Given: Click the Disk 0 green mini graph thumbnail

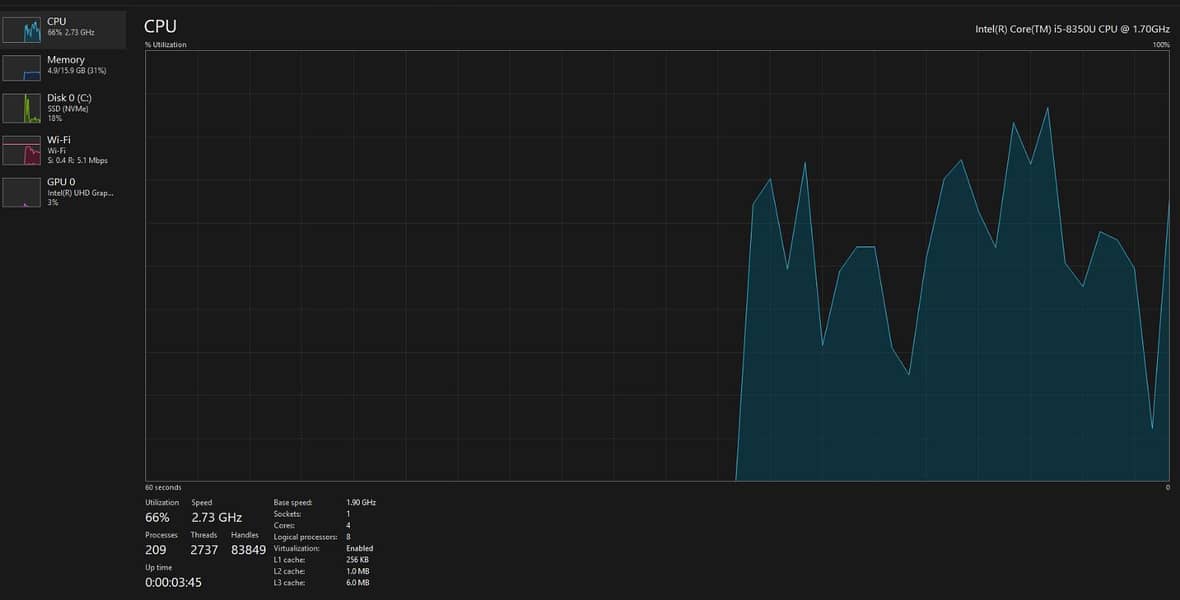Looking at the screenshot, I should click(x=22, y=108).
